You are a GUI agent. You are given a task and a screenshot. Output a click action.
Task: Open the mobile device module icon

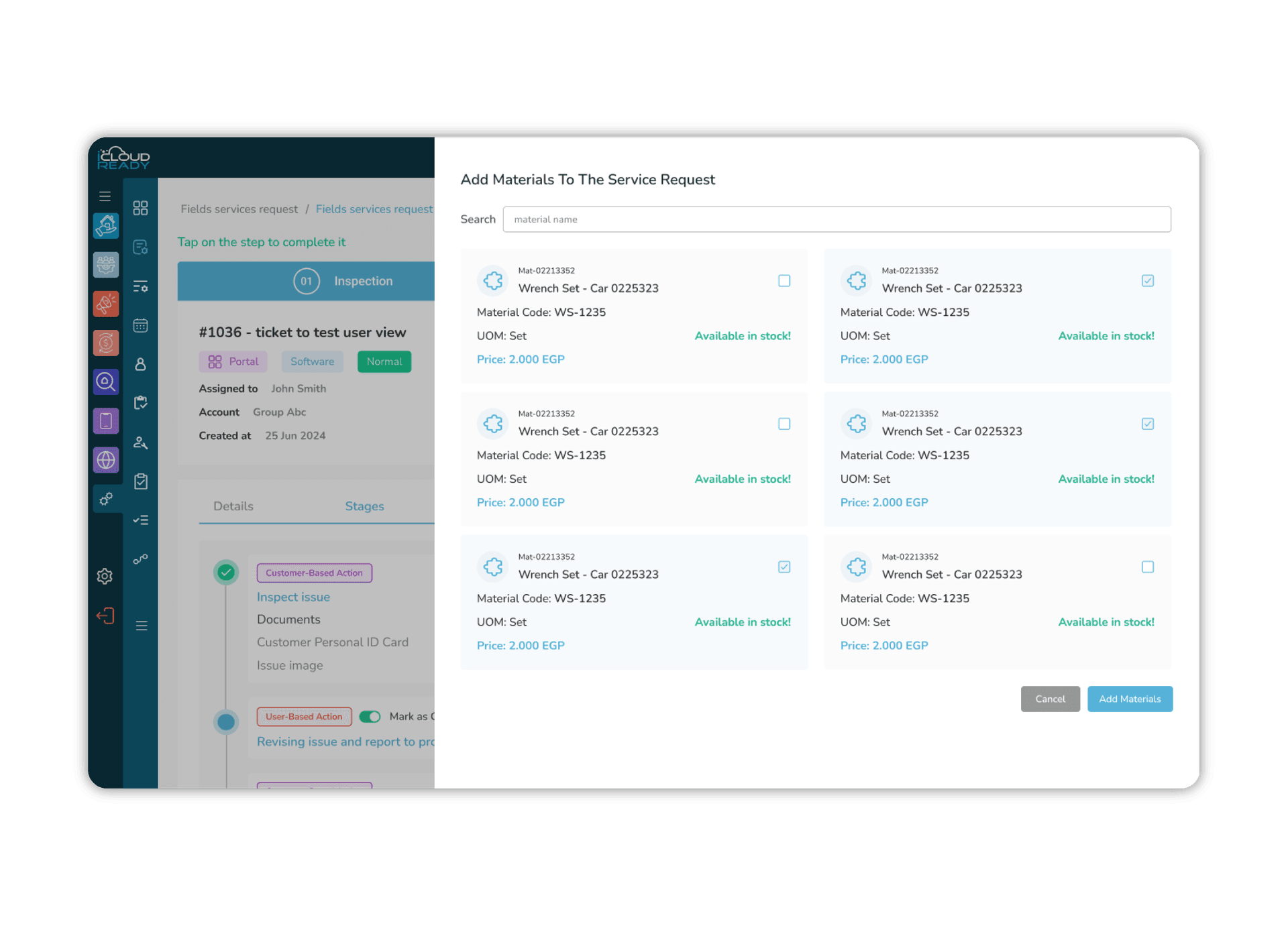click(x=105, y=420)
